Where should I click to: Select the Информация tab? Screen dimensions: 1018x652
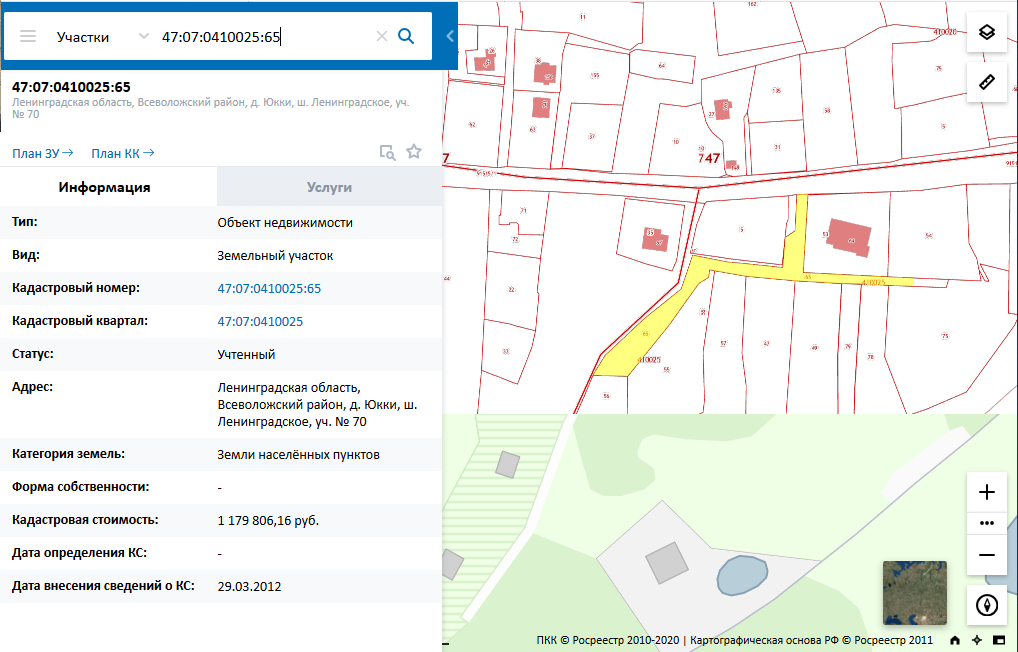pyautogui.click(x=105, y=187)
